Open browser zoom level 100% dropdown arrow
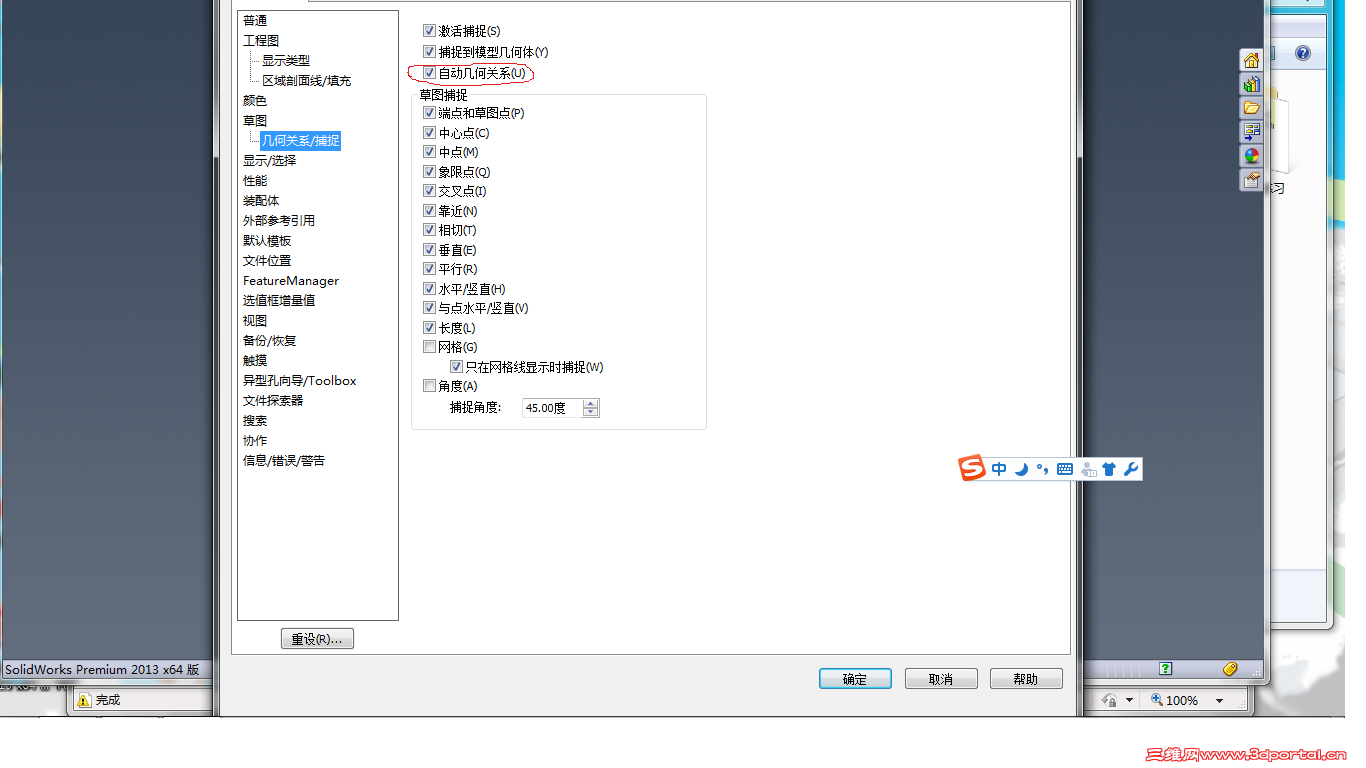Image resolution: width=1366 pixels, height=768 pixels. click(1219, 701)
